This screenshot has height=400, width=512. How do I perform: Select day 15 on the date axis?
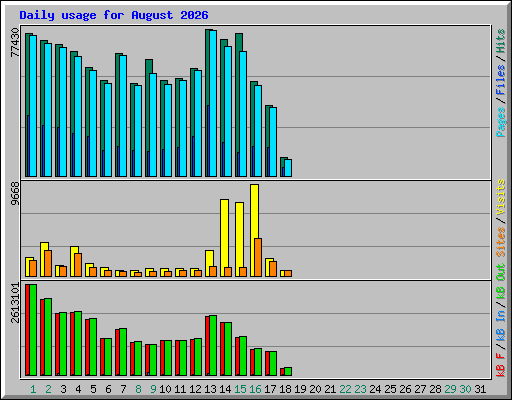pos(240,389)
